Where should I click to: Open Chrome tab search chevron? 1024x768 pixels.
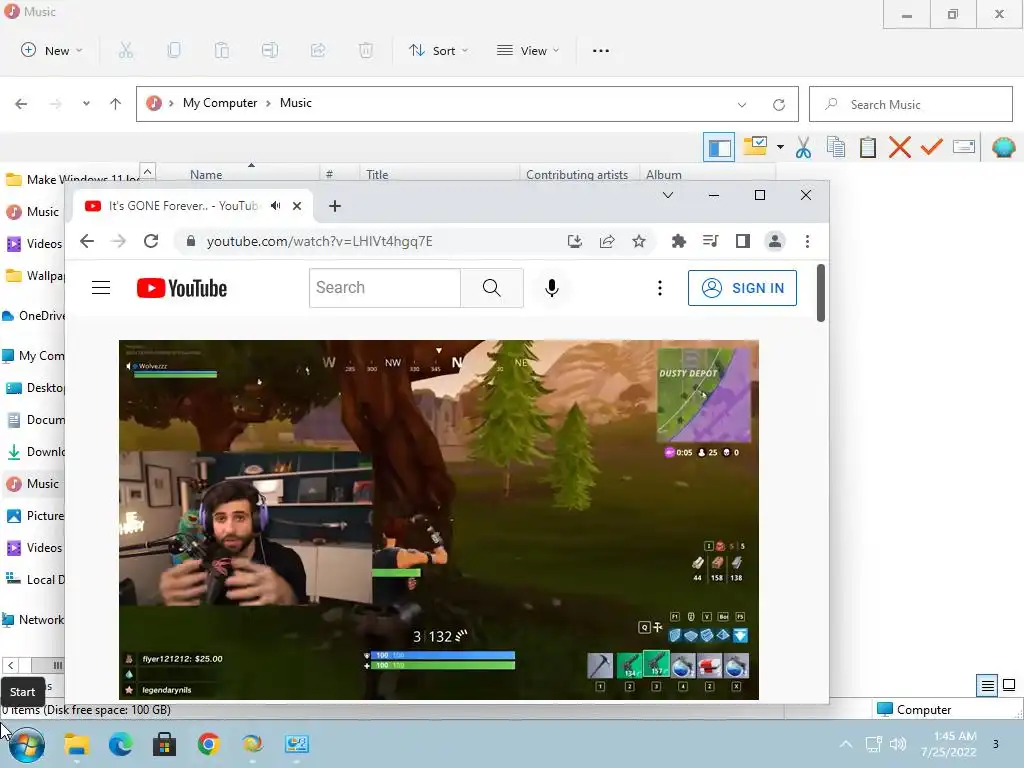[667, 195]
